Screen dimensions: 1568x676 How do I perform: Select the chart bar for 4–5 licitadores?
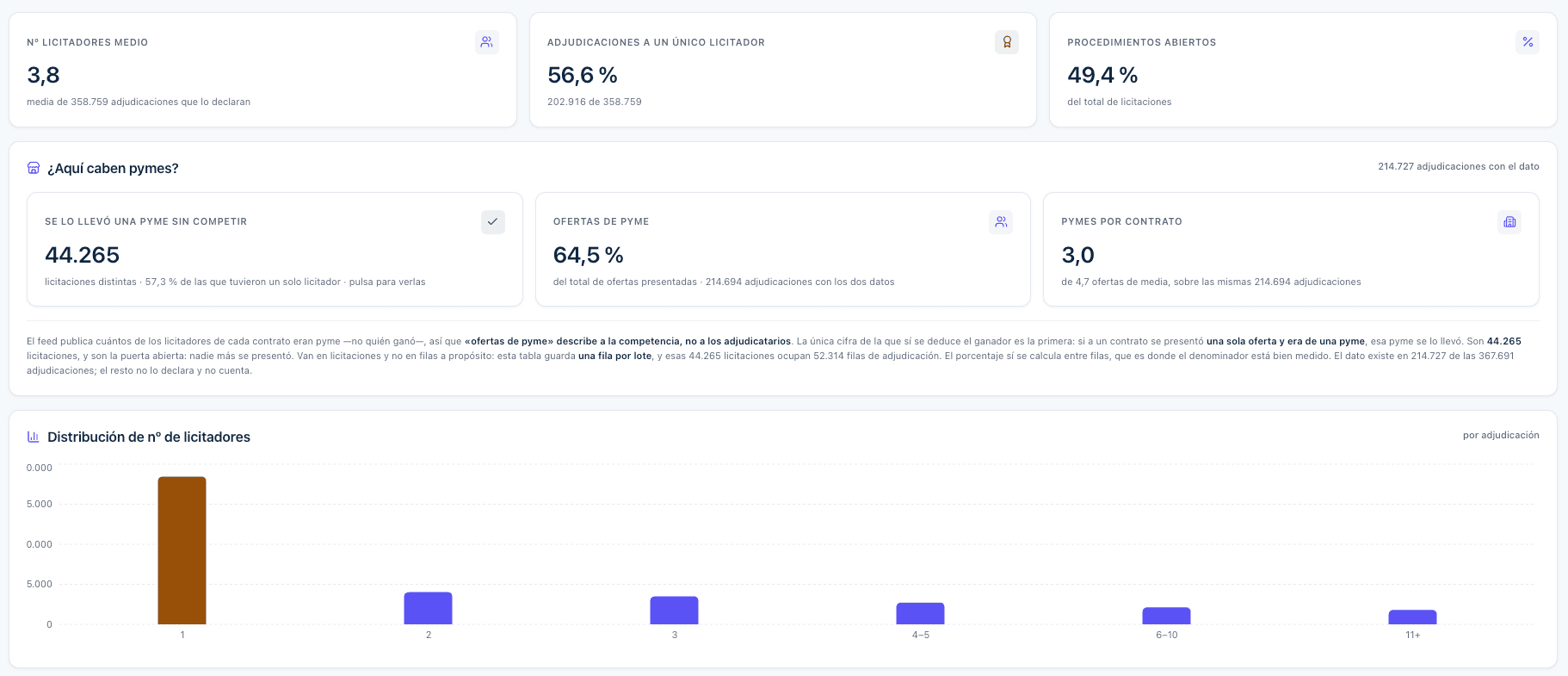[920, 613]
